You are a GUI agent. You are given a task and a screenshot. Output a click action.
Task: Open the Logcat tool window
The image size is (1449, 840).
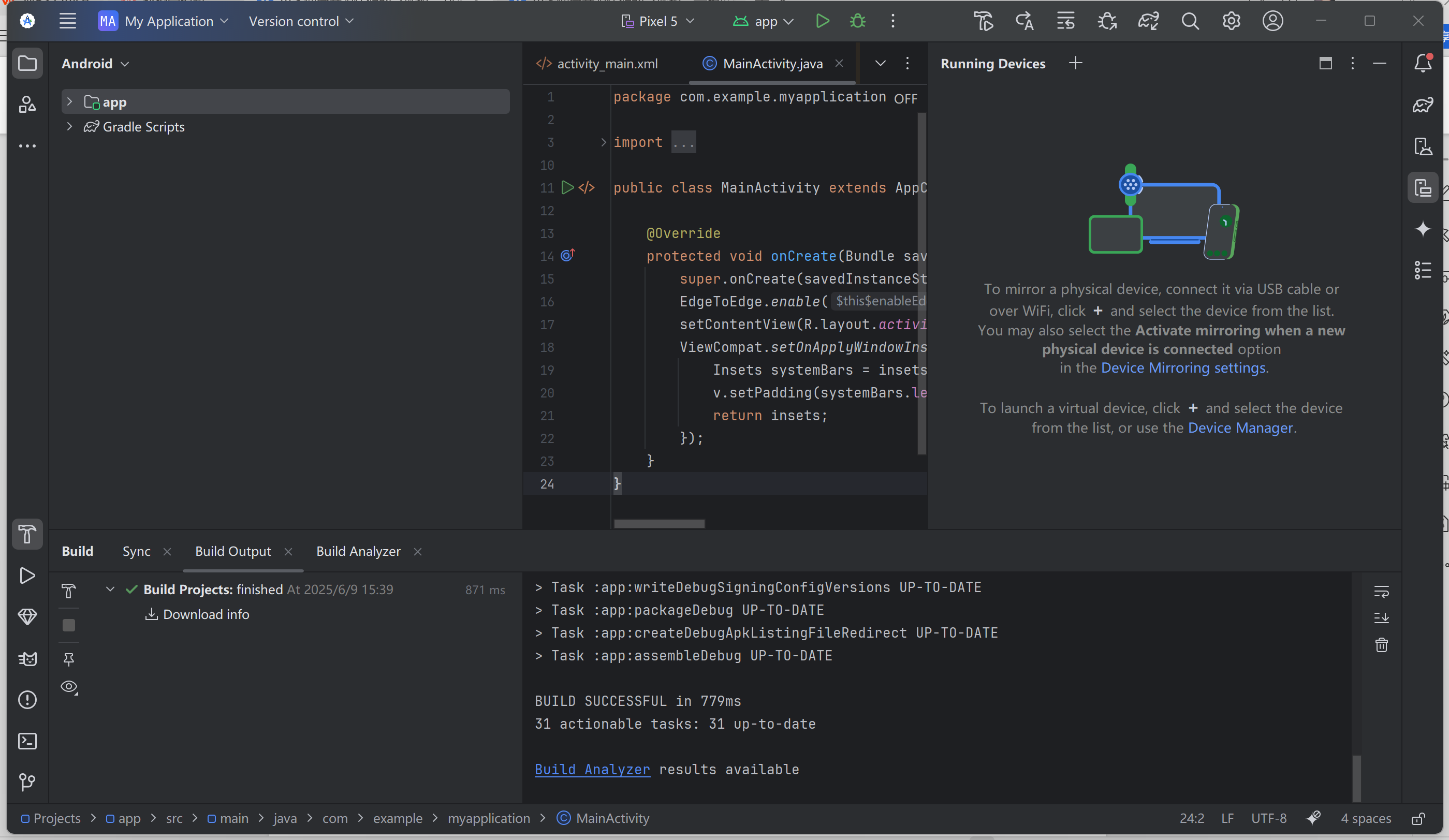[27, 658]
